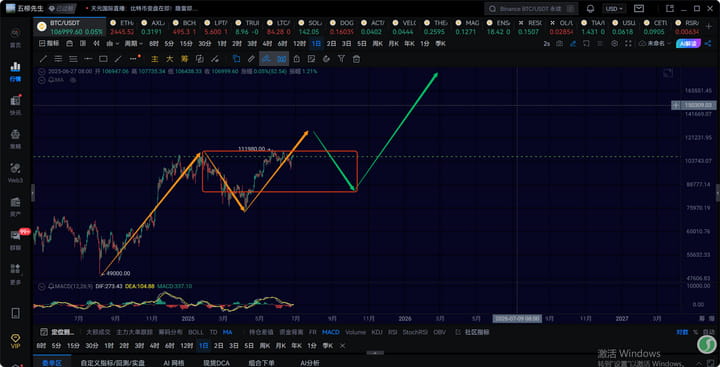Image resolution: width=720 pixels, height=367 pixels.
Task: Open the USD currency dropdown
Action: click(614, 9)
